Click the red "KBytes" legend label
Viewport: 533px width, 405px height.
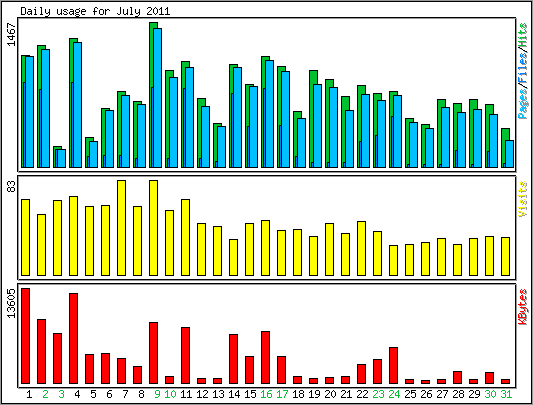click(x=523, y=307)
